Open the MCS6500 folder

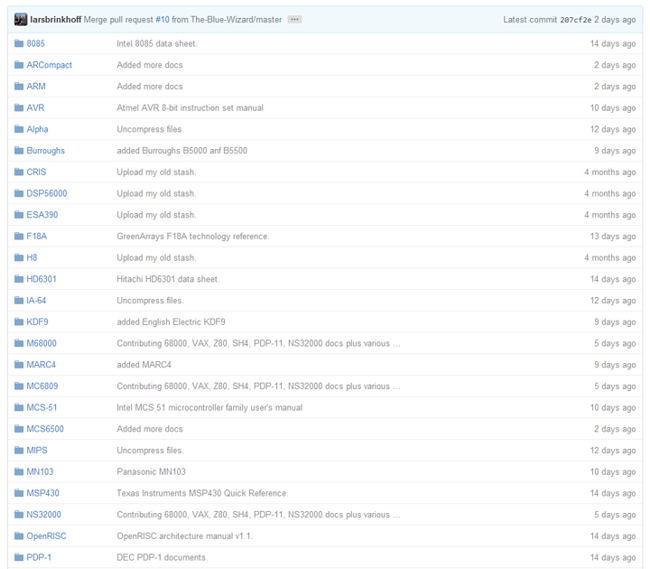click(45, 429)
